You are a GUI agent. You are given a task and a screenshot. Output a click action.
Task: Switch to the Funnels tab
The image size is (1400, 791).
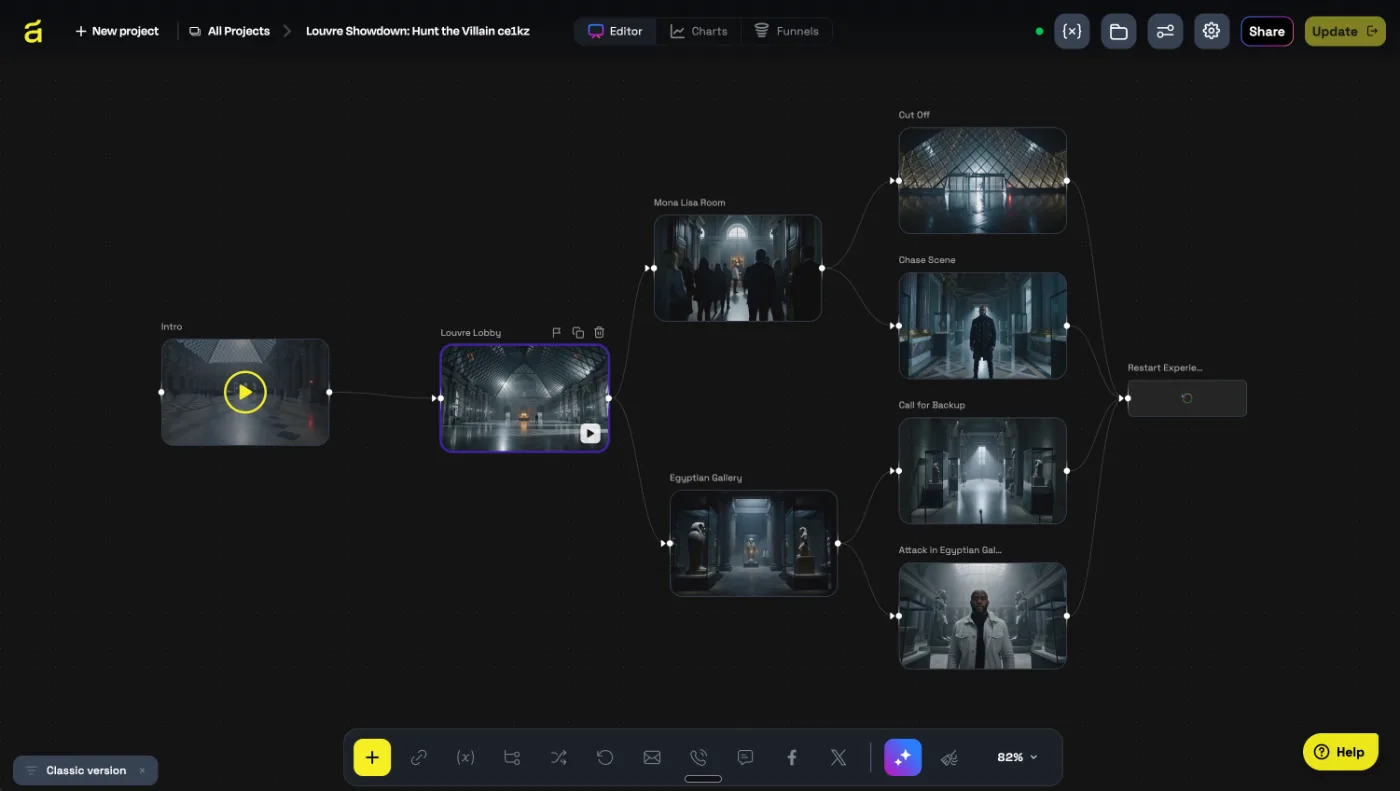click(x=786, y=31)
